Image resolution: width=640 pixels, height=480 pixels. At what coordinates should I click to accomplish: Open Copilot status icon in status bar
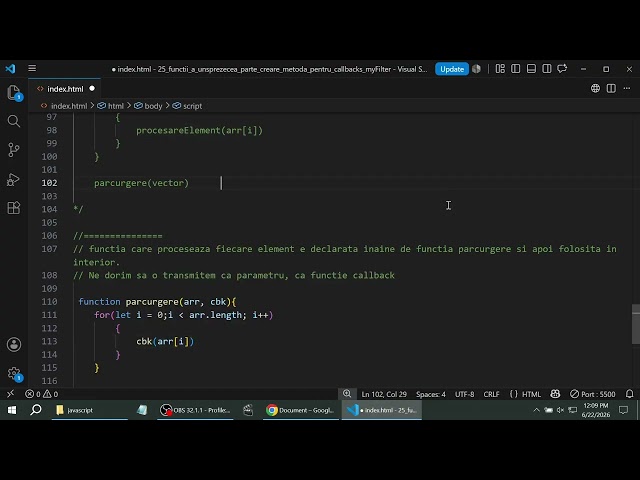point(555,394)
